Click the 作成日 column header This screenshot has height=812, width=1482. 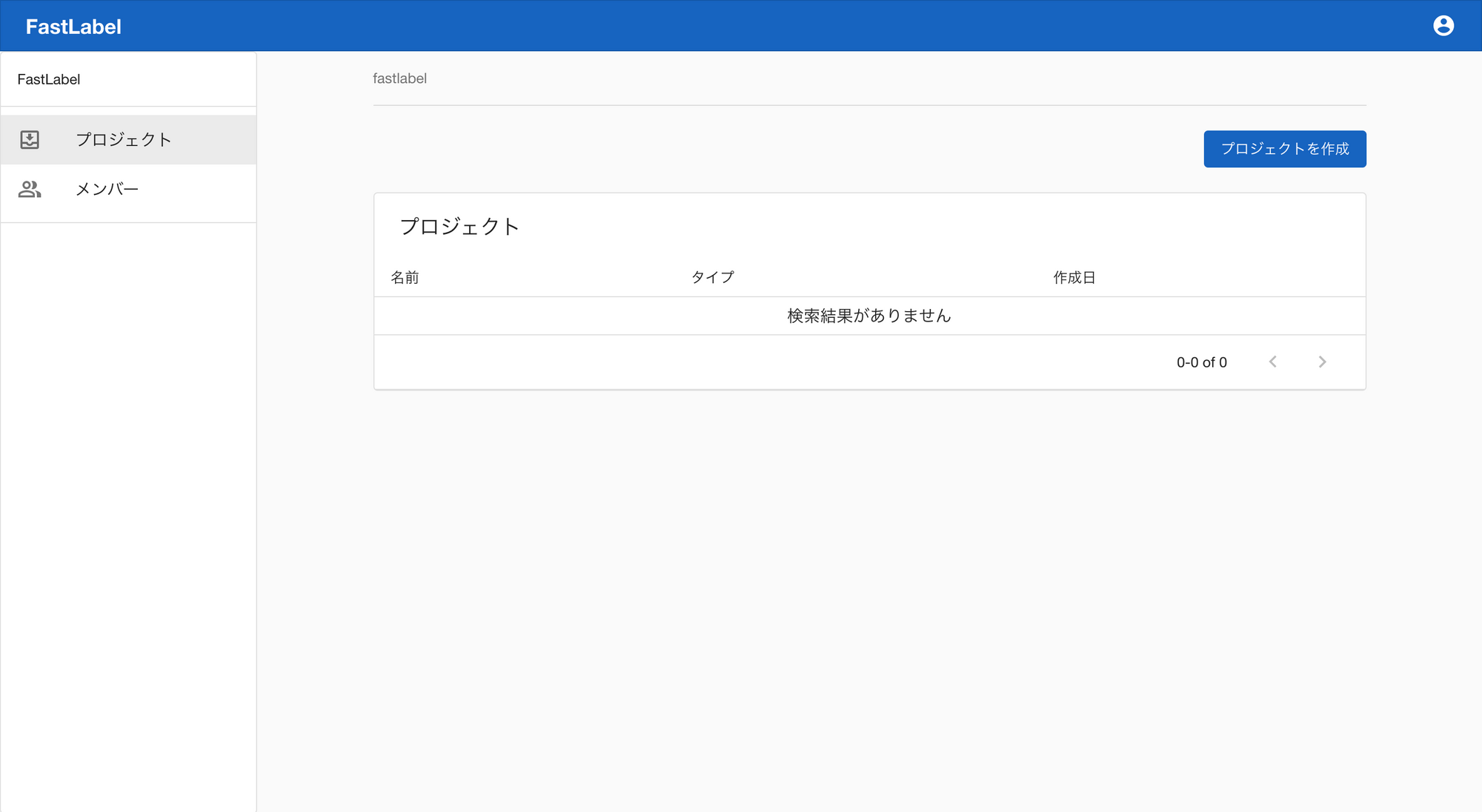pos(1074,277)
